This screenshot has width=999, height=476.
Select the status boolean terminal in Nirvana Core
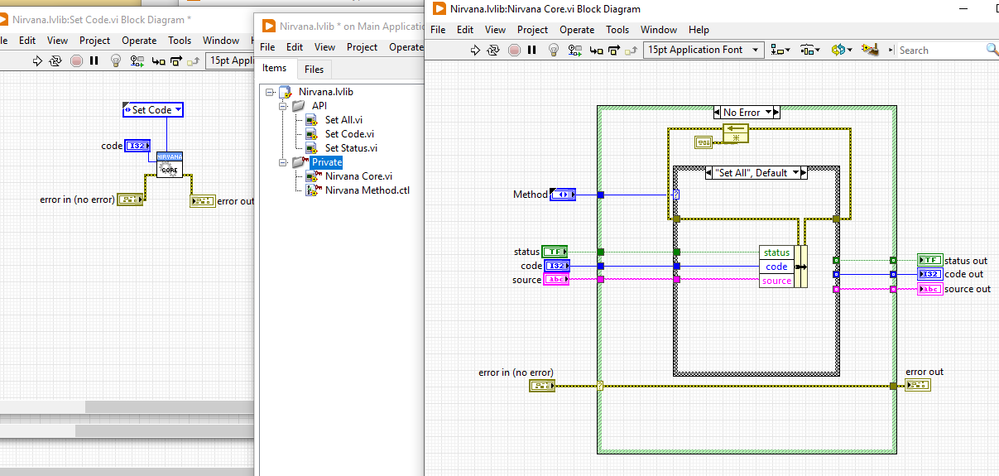point(554,252)
